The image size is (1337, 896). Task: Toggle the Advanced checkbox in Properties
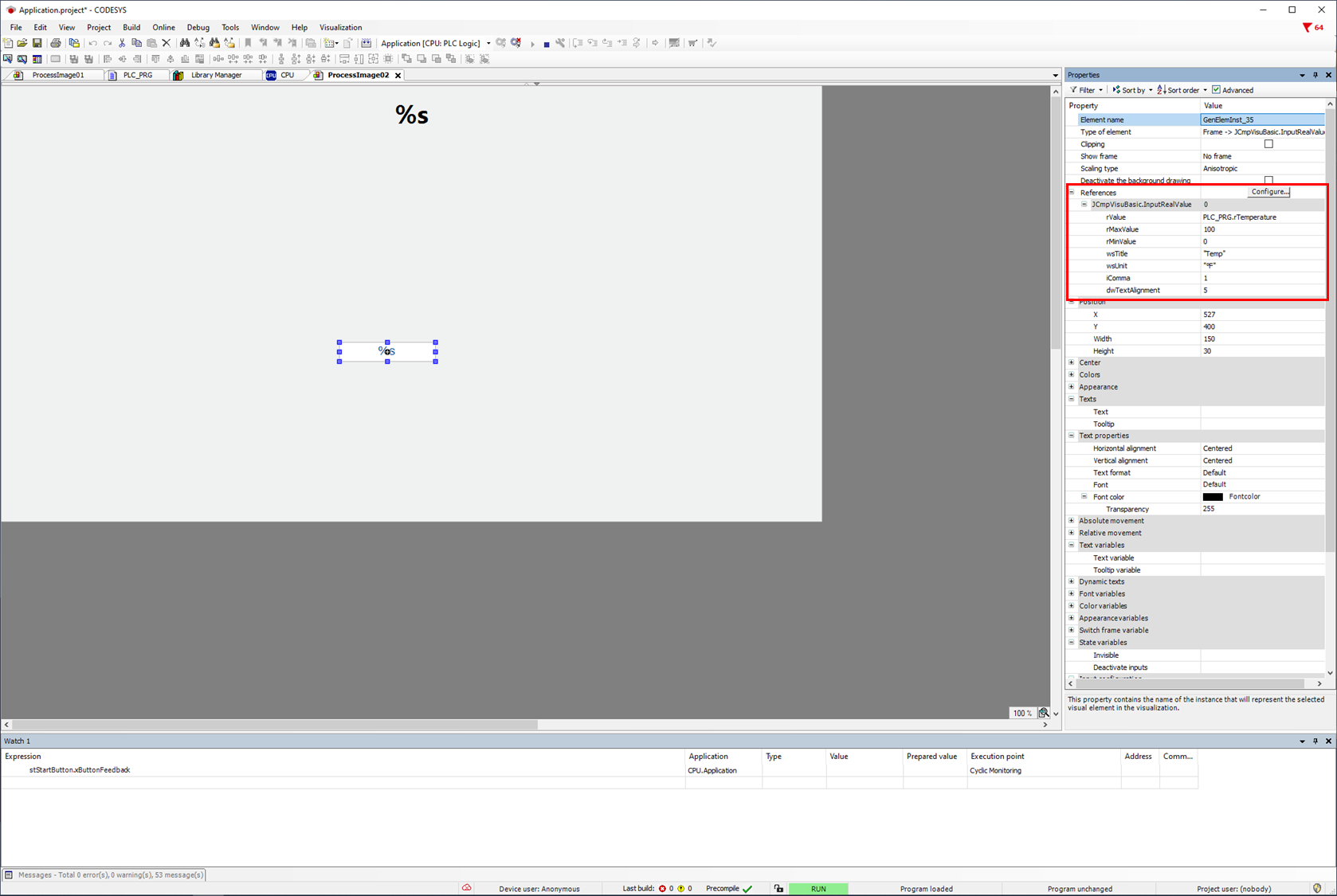pos(1216,90)
